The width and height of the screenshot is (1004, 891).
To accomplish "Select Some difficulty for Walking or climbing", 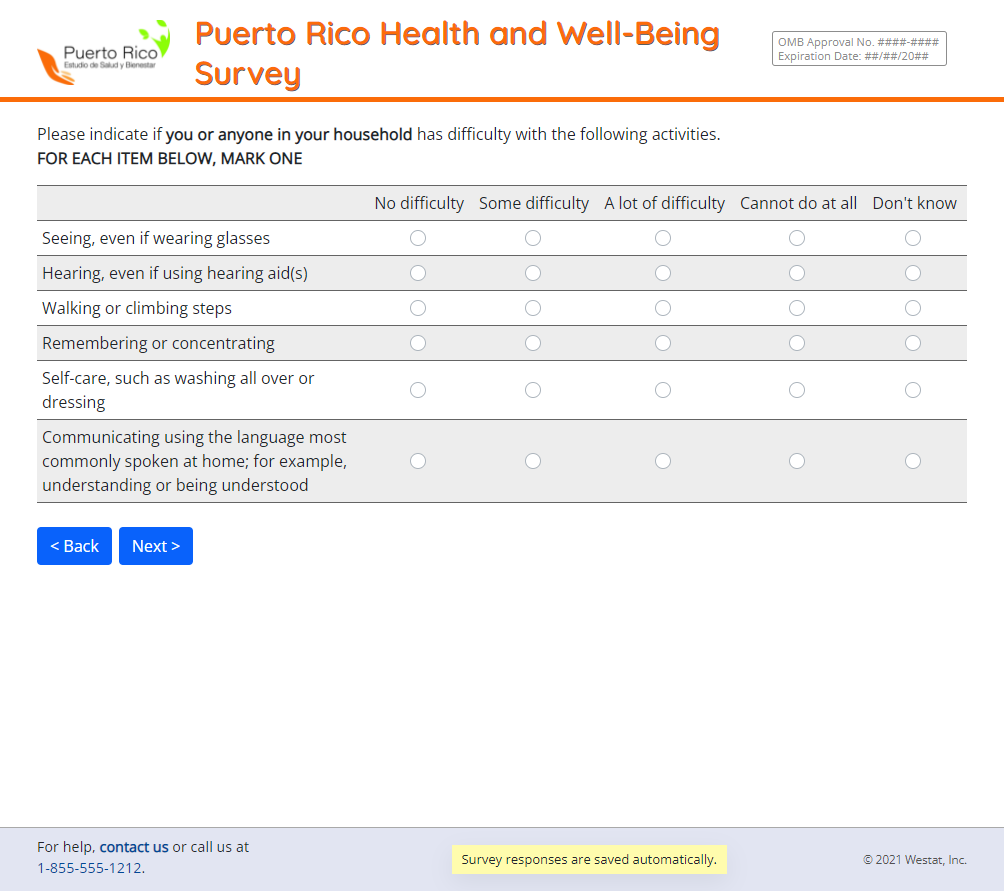I will 533,308.
